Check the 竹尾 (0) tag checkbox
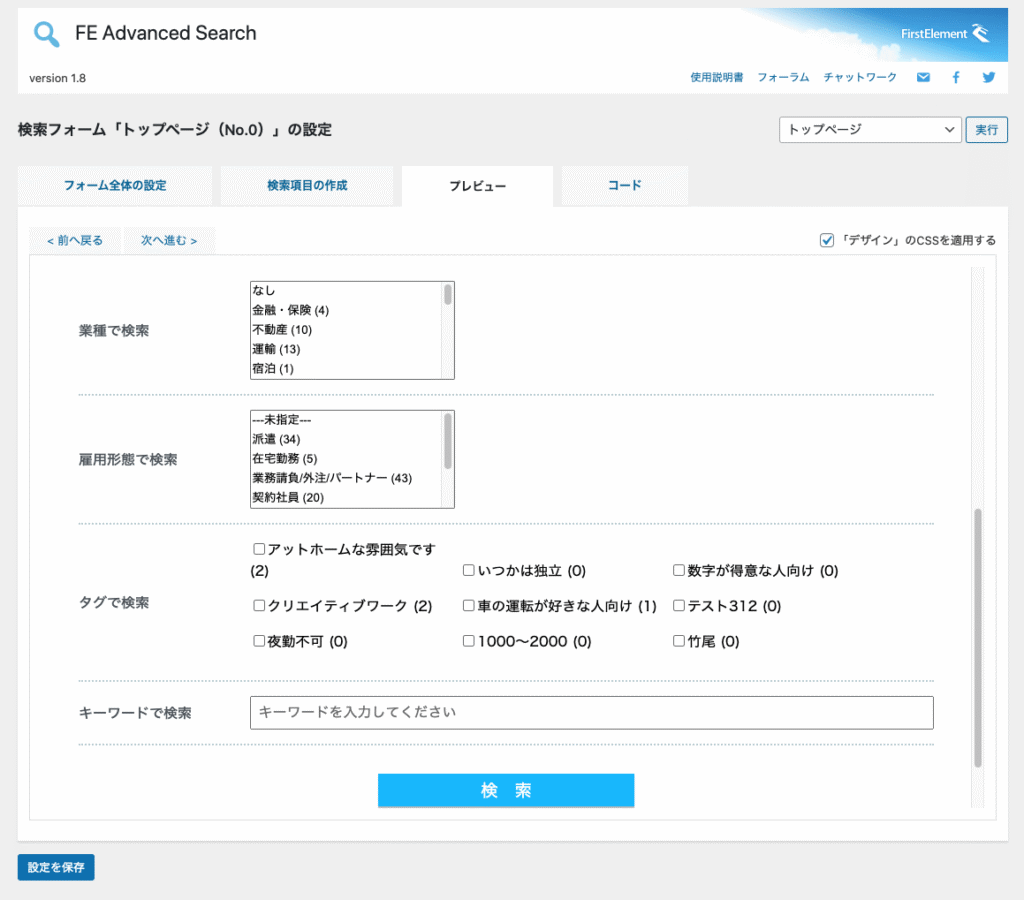This screenshot has width=1024, height=900. coord(679,641)
